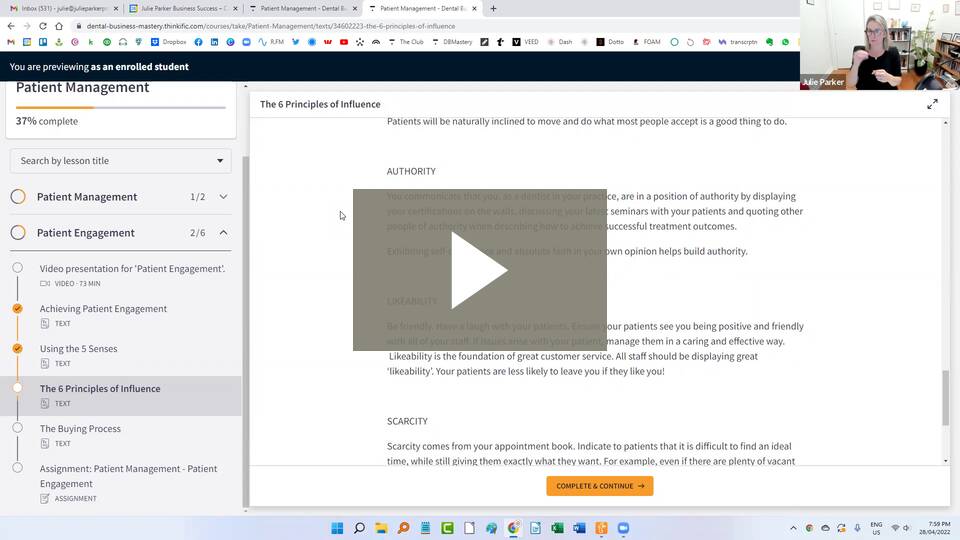Click the 37% course progress bar
The height and width of the screenshot is (540, 960).
tap(121, 108)
